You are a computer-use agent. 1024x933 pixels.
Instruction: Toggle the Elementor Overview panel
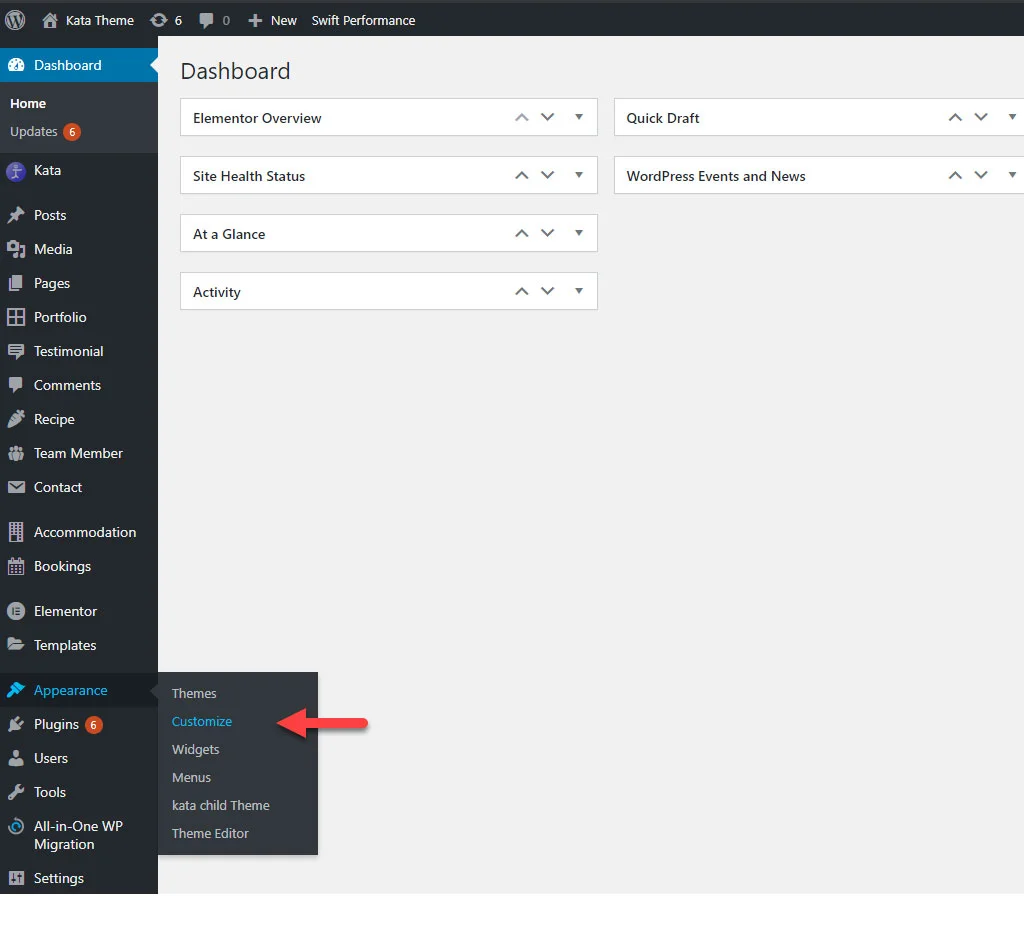click(x=579, y=117)
